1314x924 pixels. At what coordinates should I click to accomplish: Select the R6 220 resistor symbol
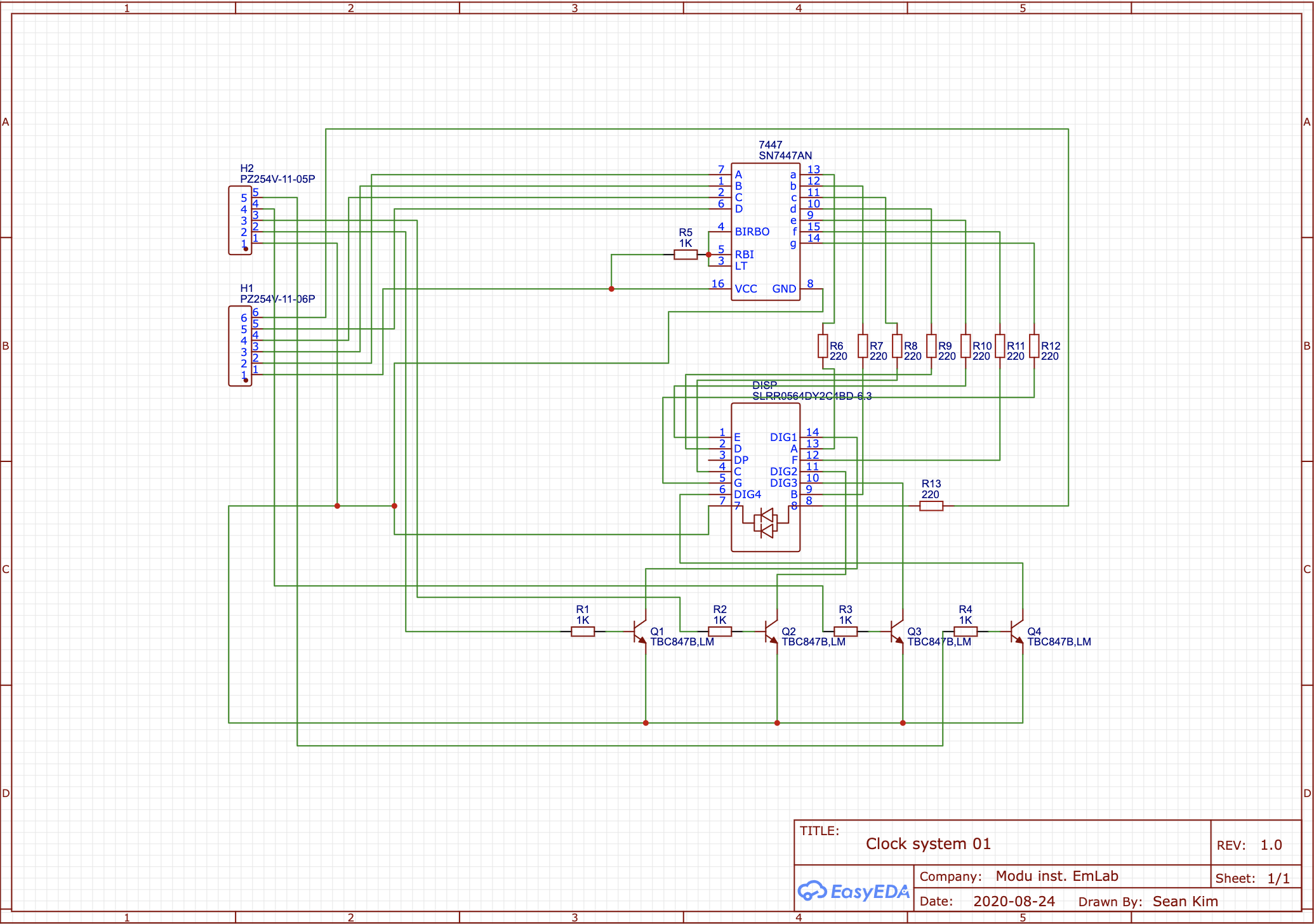(823, 346)
